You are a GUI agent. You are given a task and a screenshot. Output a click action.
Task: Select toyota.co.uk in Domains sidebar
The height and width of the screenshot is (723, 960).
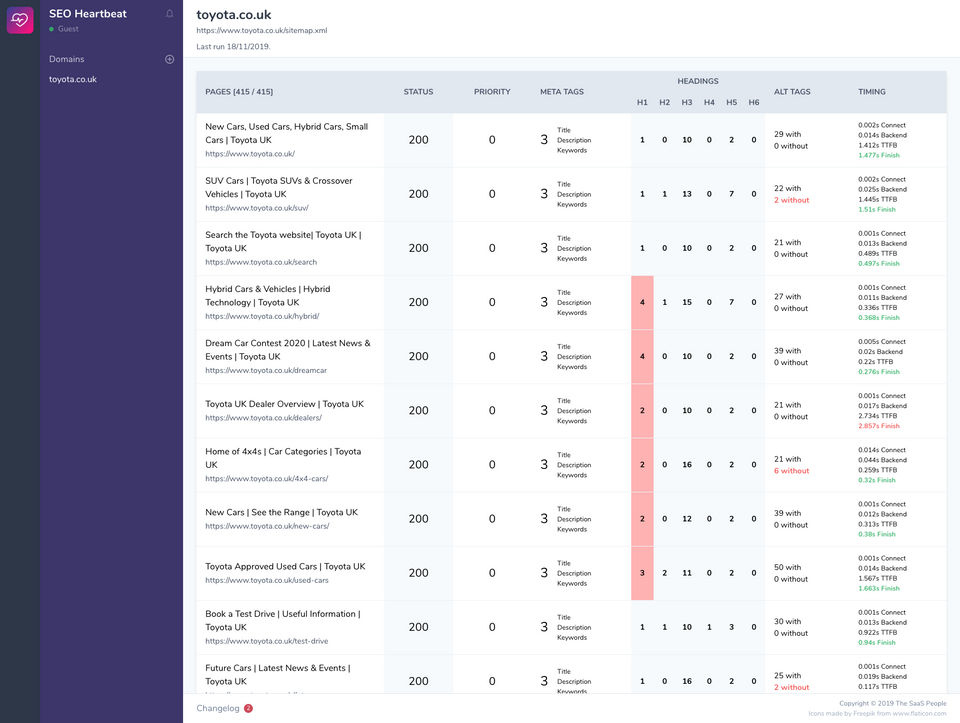pos(73,79)
